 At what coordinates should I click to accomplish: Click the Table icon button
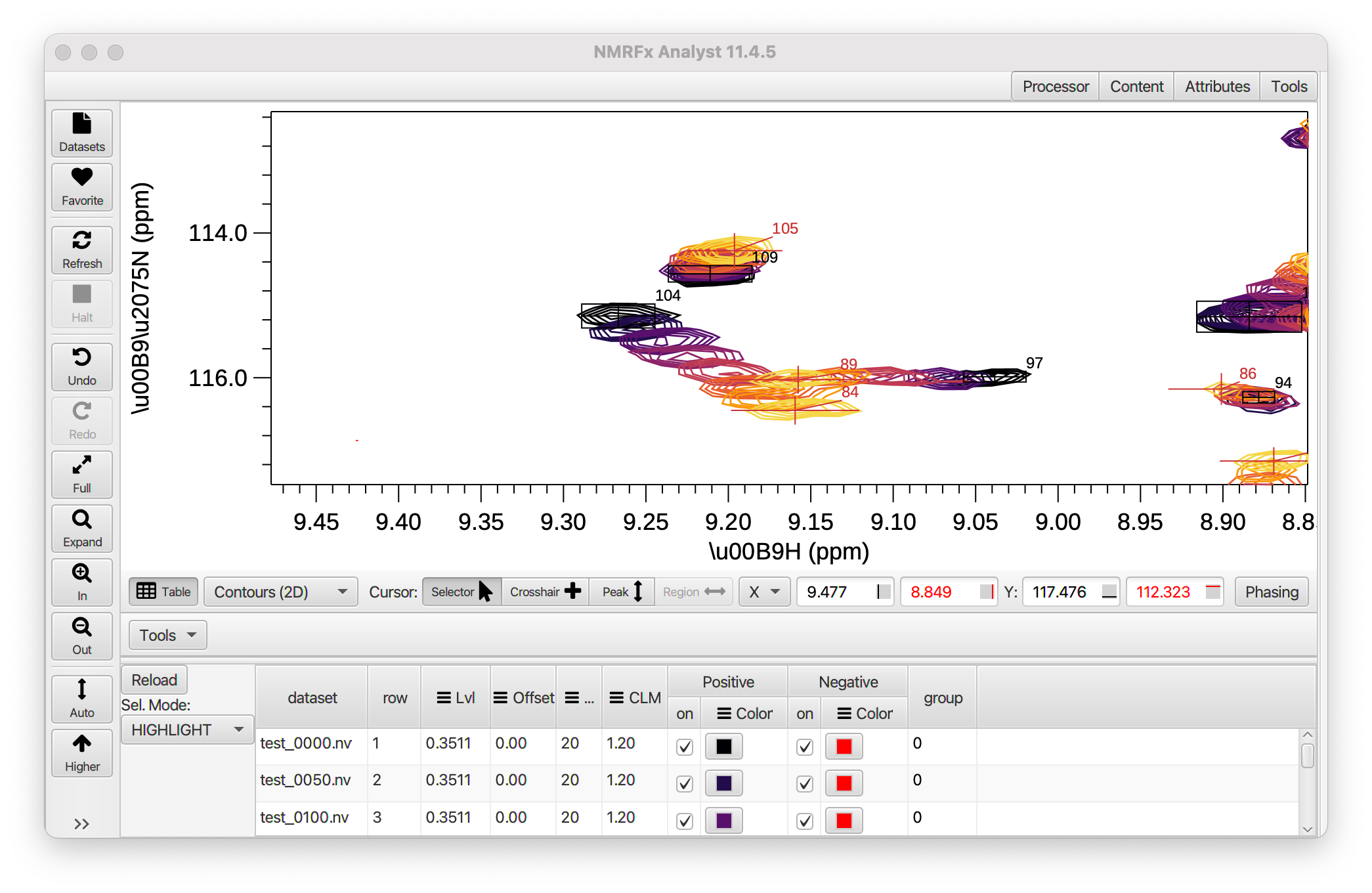[x=163, y=592]
